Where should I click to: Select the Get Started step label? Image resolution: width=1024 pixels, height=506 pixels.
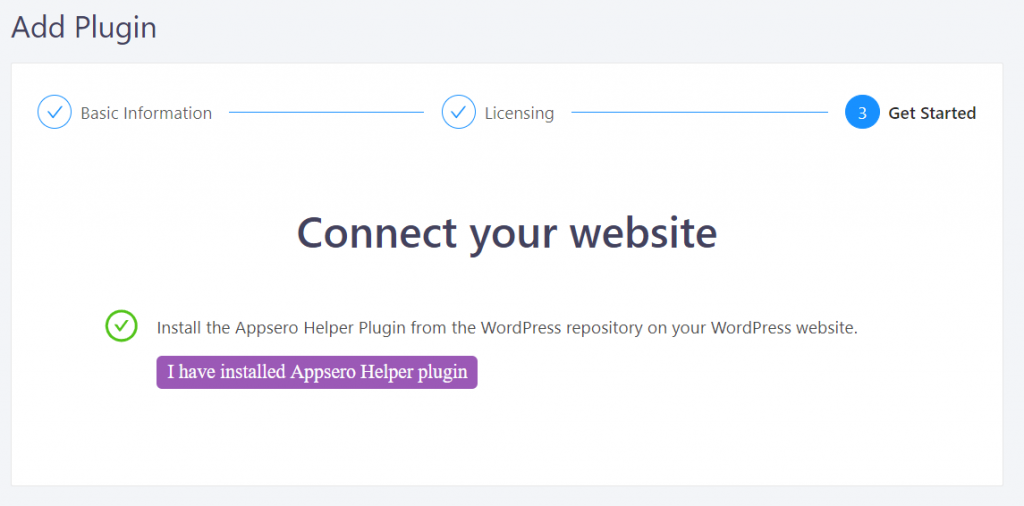pos(932,113)
